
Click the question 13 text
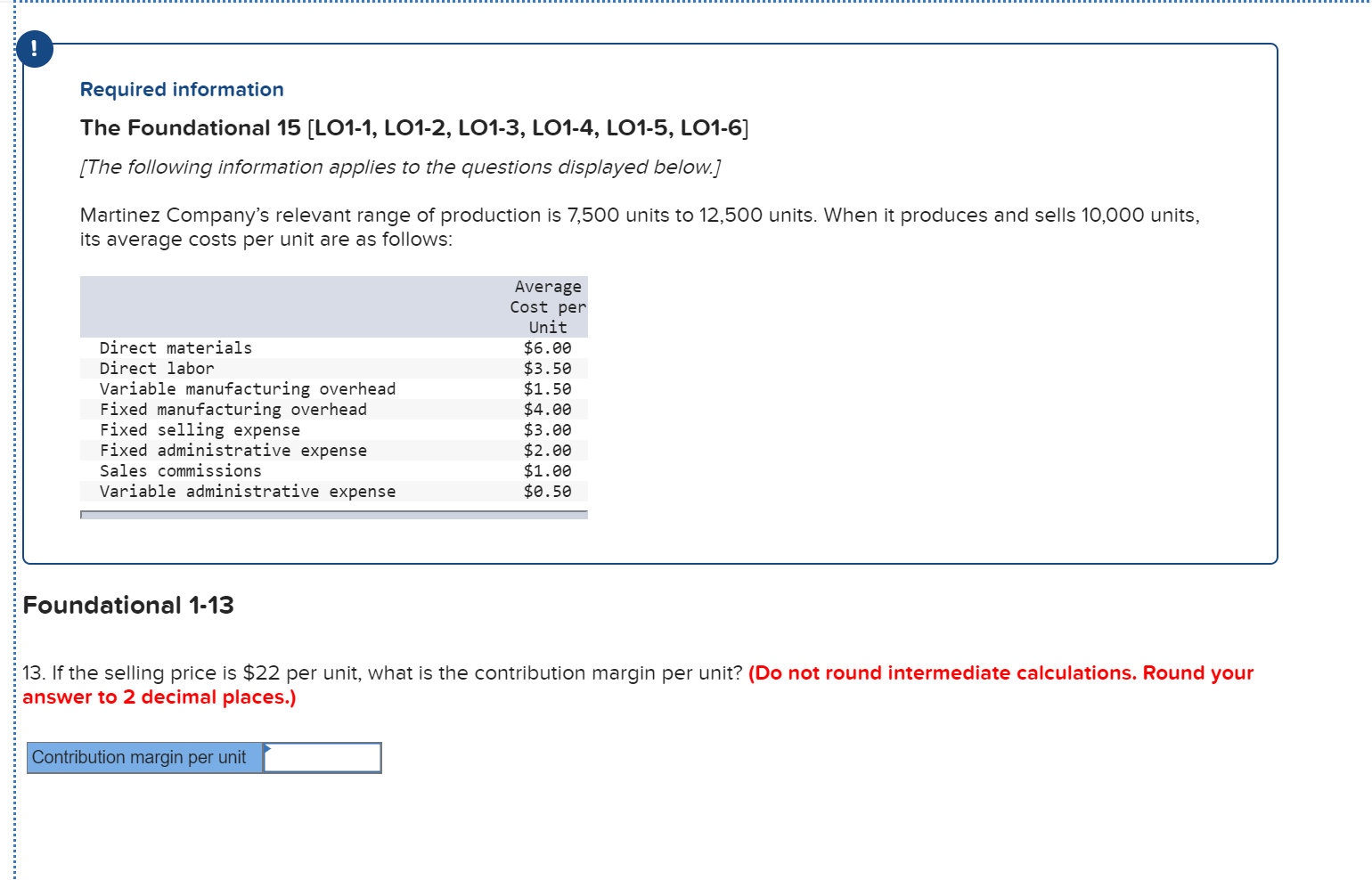click(x=383, y=672)
